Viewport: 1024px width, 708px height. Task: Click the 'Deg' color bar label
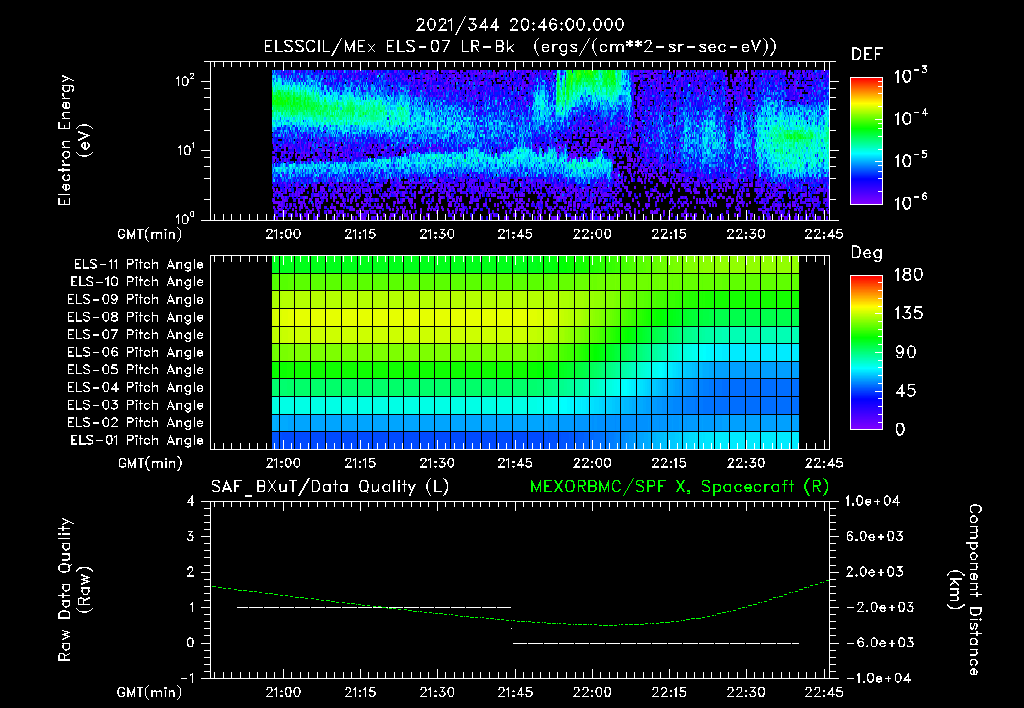click(x=867, y=253)
